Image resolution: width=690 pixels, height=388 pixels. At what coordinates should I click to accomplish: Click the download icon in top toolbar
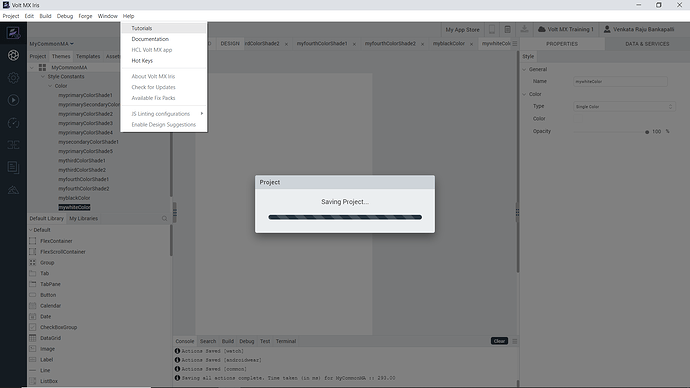[x=524, y=29]
